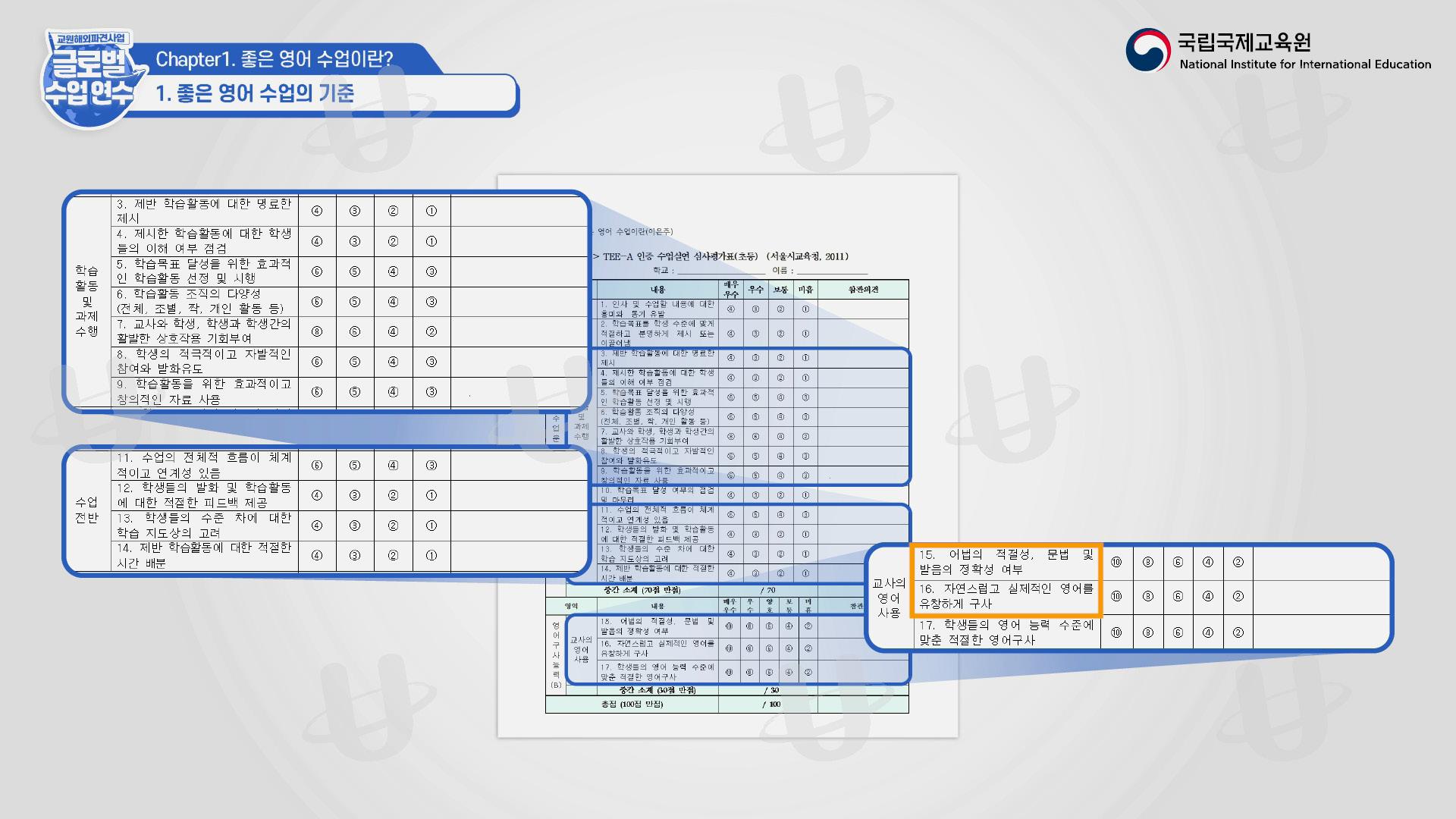The image size is (1456, 819).
Task: Click National Institute for International Education text
Action: [x=1304, y=64]
